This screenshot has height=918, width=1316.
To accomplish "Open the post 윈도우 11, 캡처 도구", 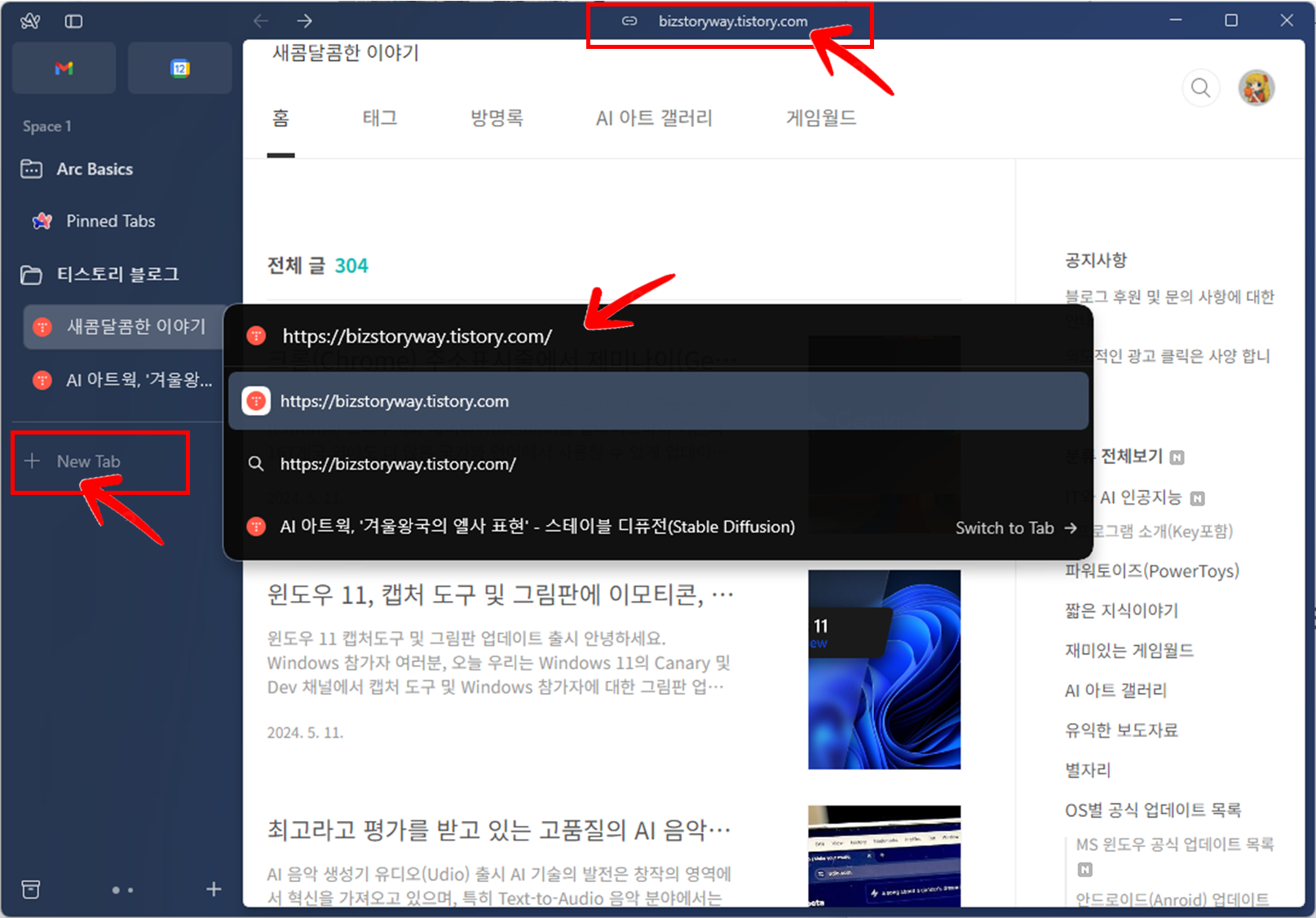I will coord(501,595).
